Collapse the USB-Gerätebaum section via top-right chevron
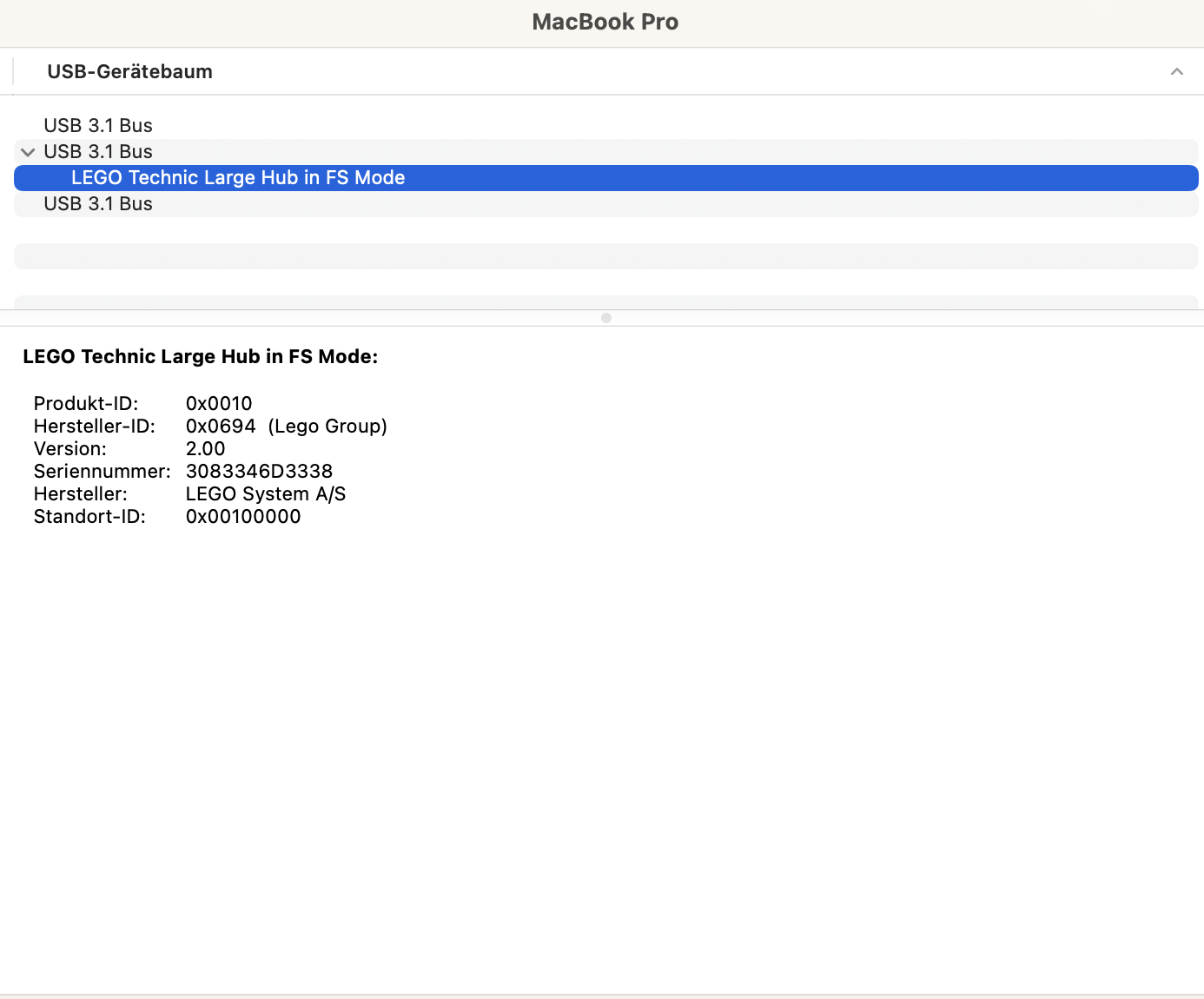This screenshot has width=1204, height=999. [1177, 71]
